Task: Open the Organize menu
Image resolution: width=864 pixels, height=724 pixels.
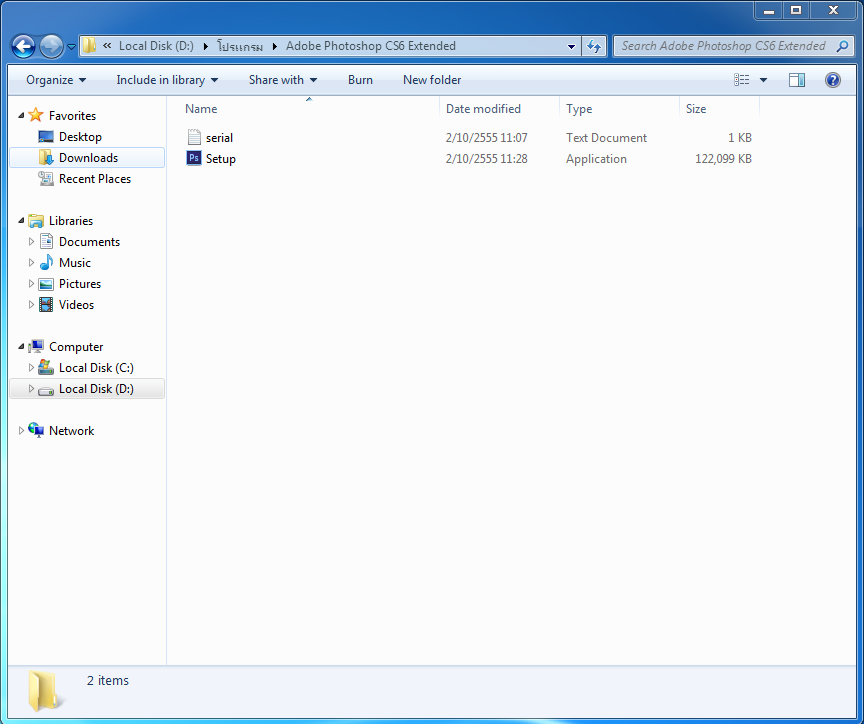Action: click(56, 80)
